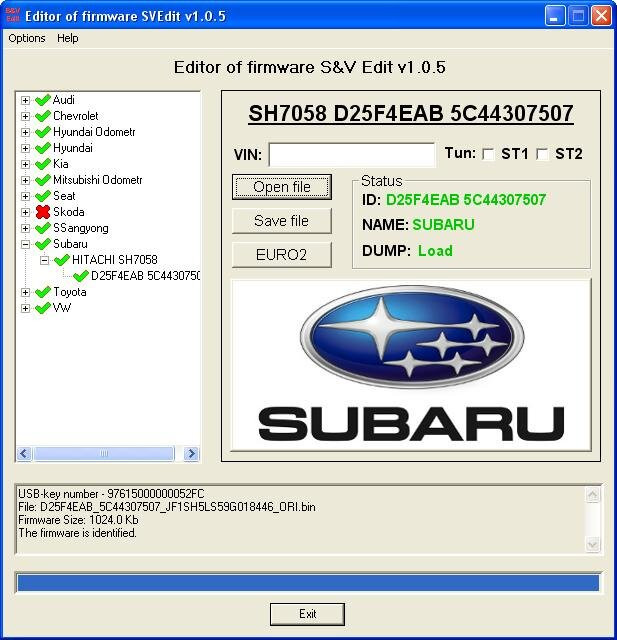
Task: Select the Hyundai tree item label
Action: 73,148
